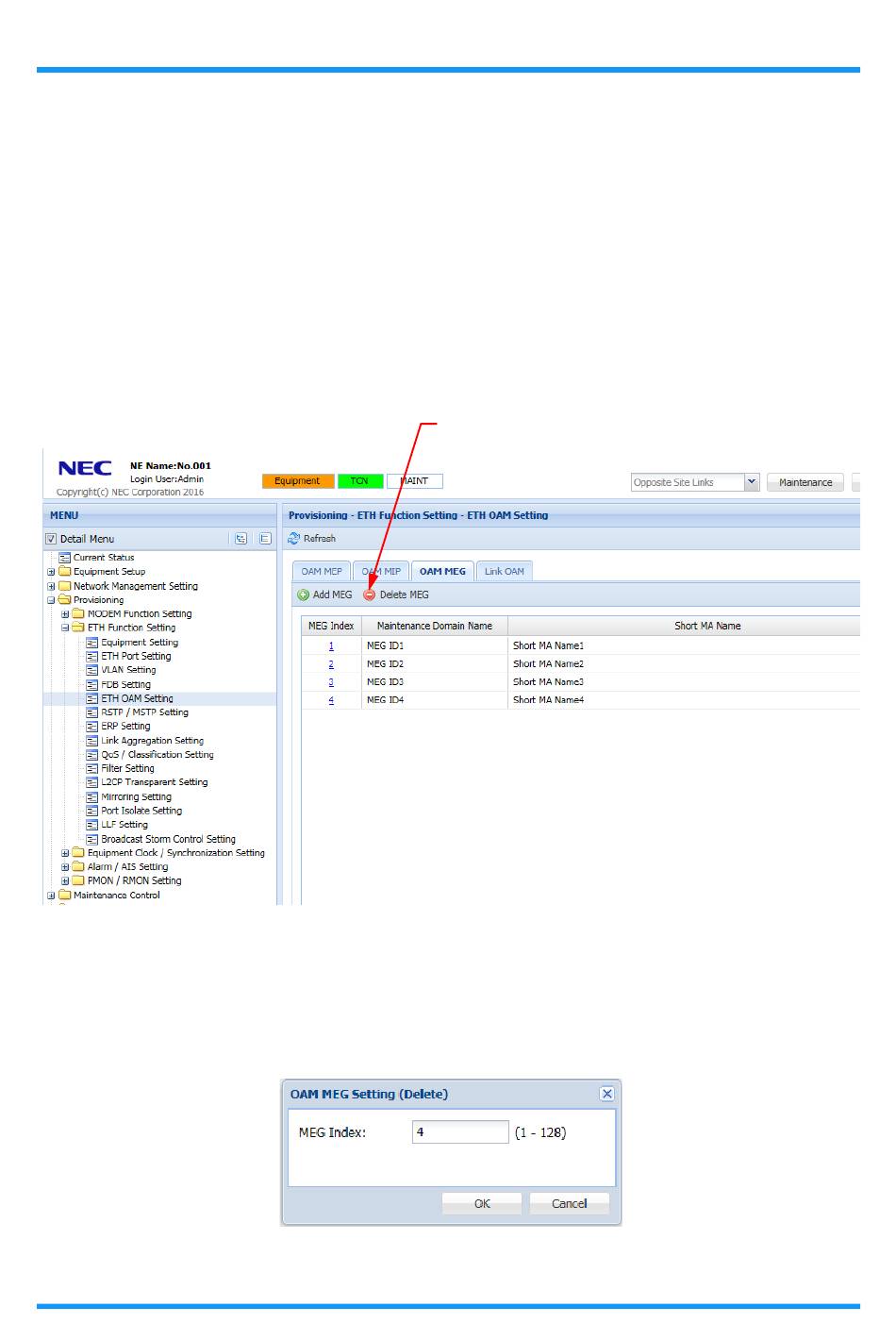Expand the Equipment Setup tree node
The height and width of the screenshot is (1340, 896).
point(51,572)
